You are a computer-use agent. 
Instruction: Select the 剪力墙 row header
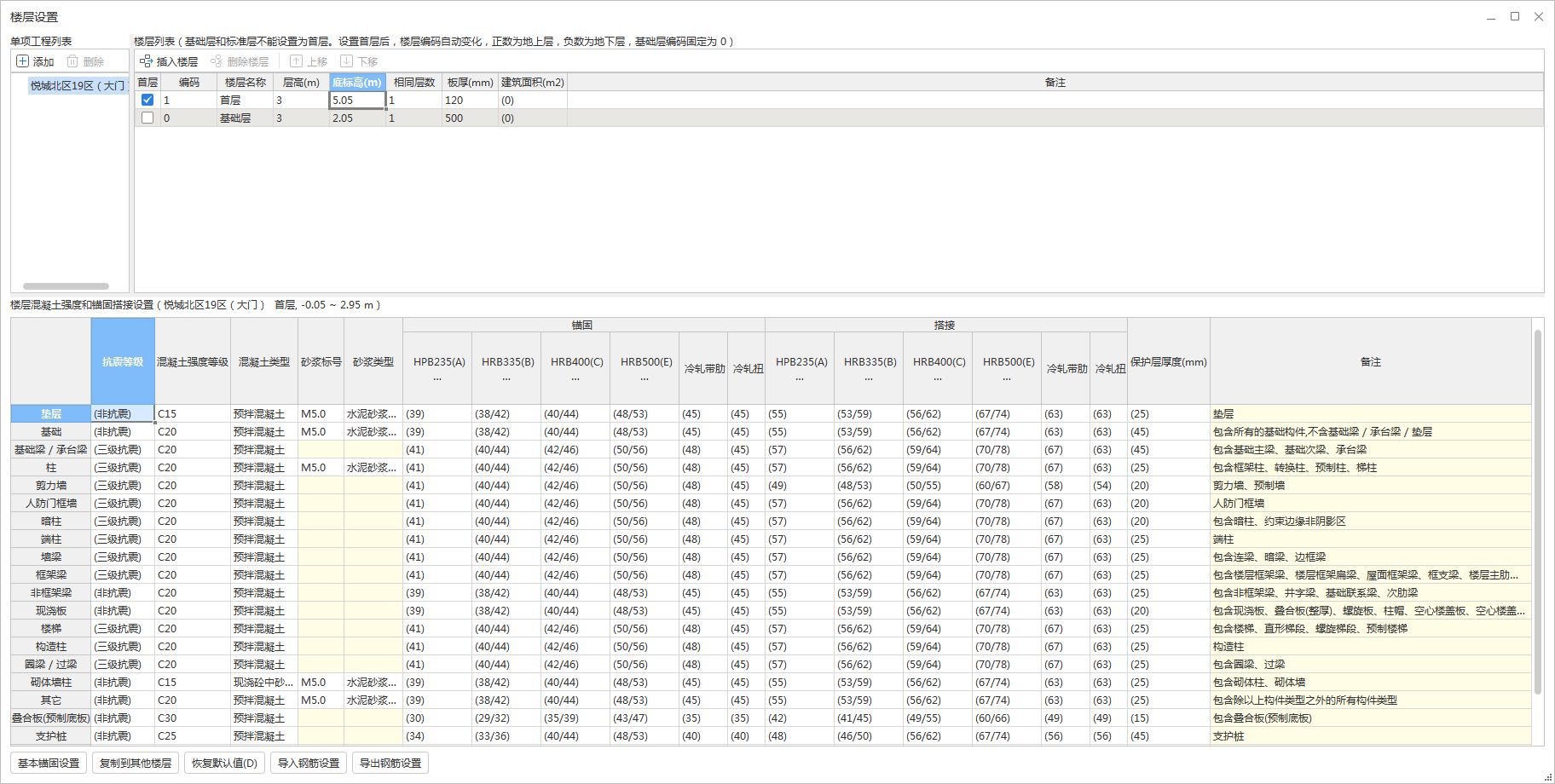point(51,485)
